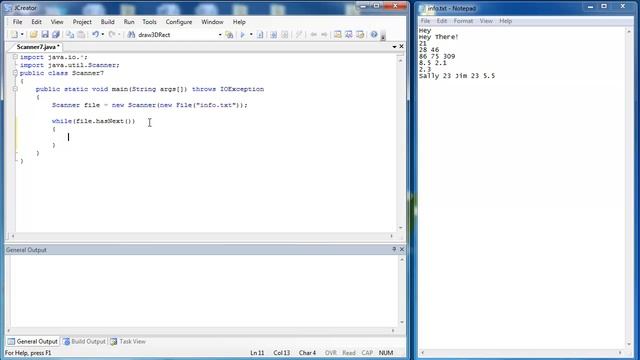Open the New file dropdown arrow
The image size is (640, 360).
click(x=22, y=35)
